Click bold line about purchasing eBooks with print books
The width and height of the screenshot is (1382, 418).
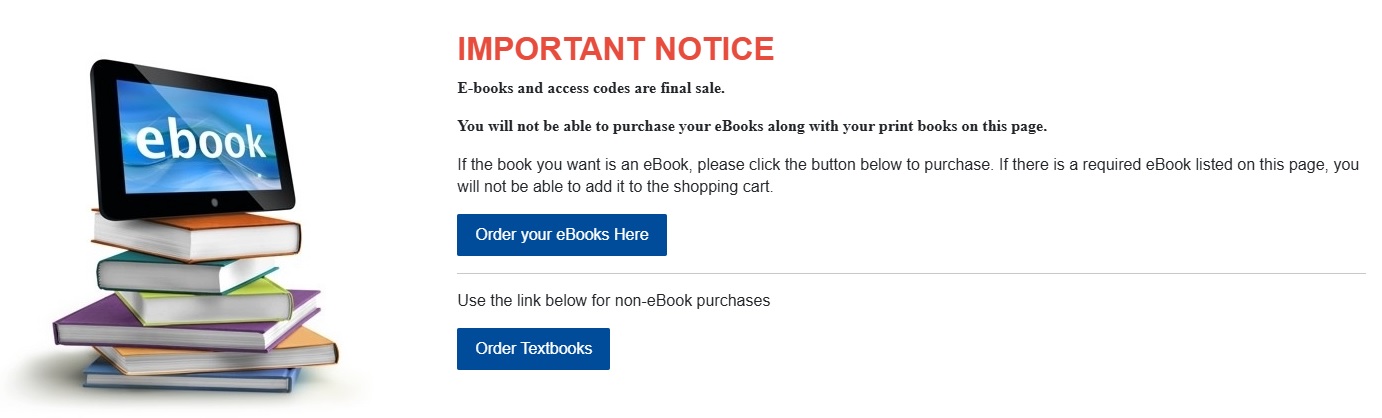click(x=752, y=127)
